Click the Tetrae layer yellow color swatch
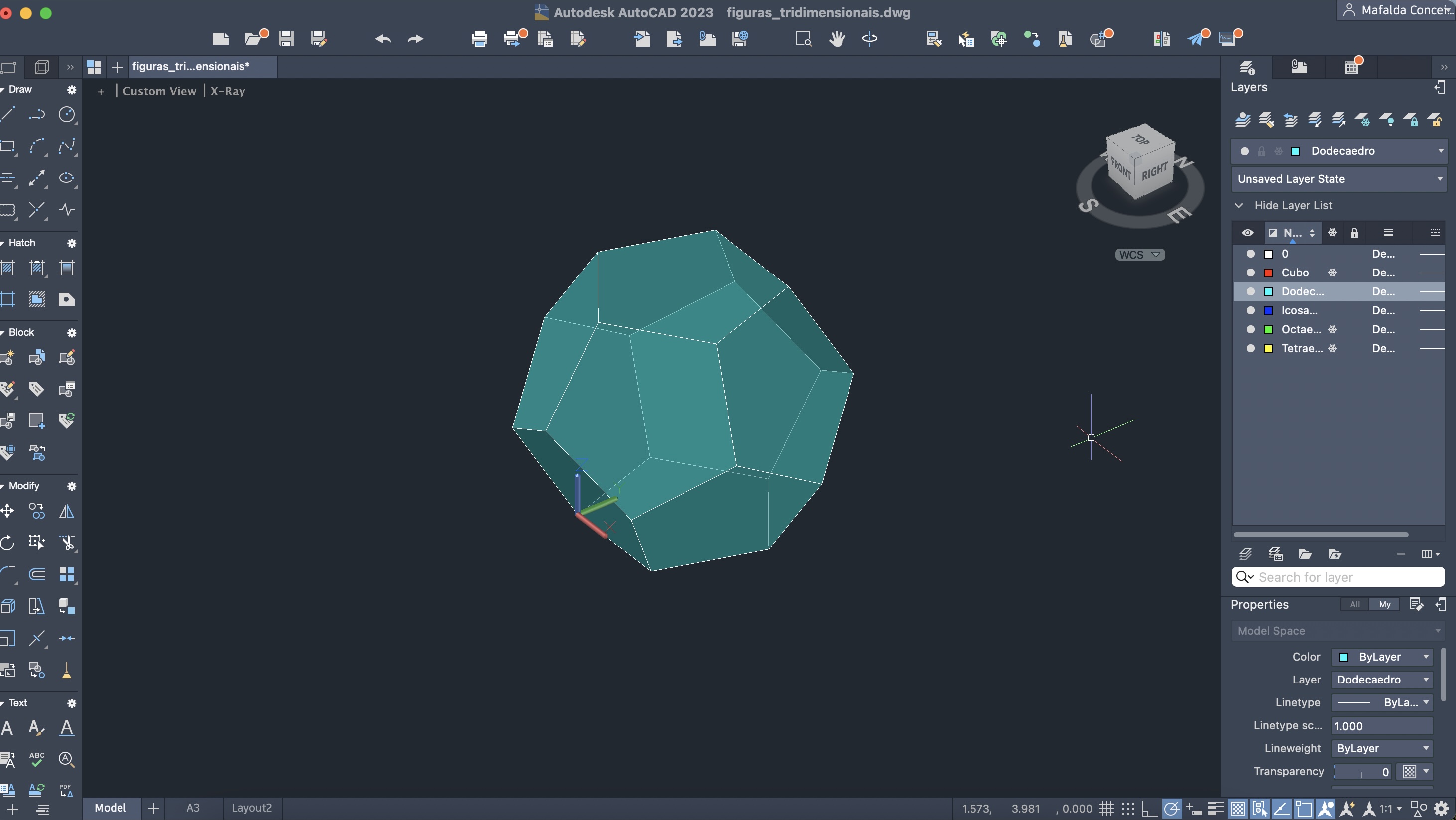 tap(1268, 348)
